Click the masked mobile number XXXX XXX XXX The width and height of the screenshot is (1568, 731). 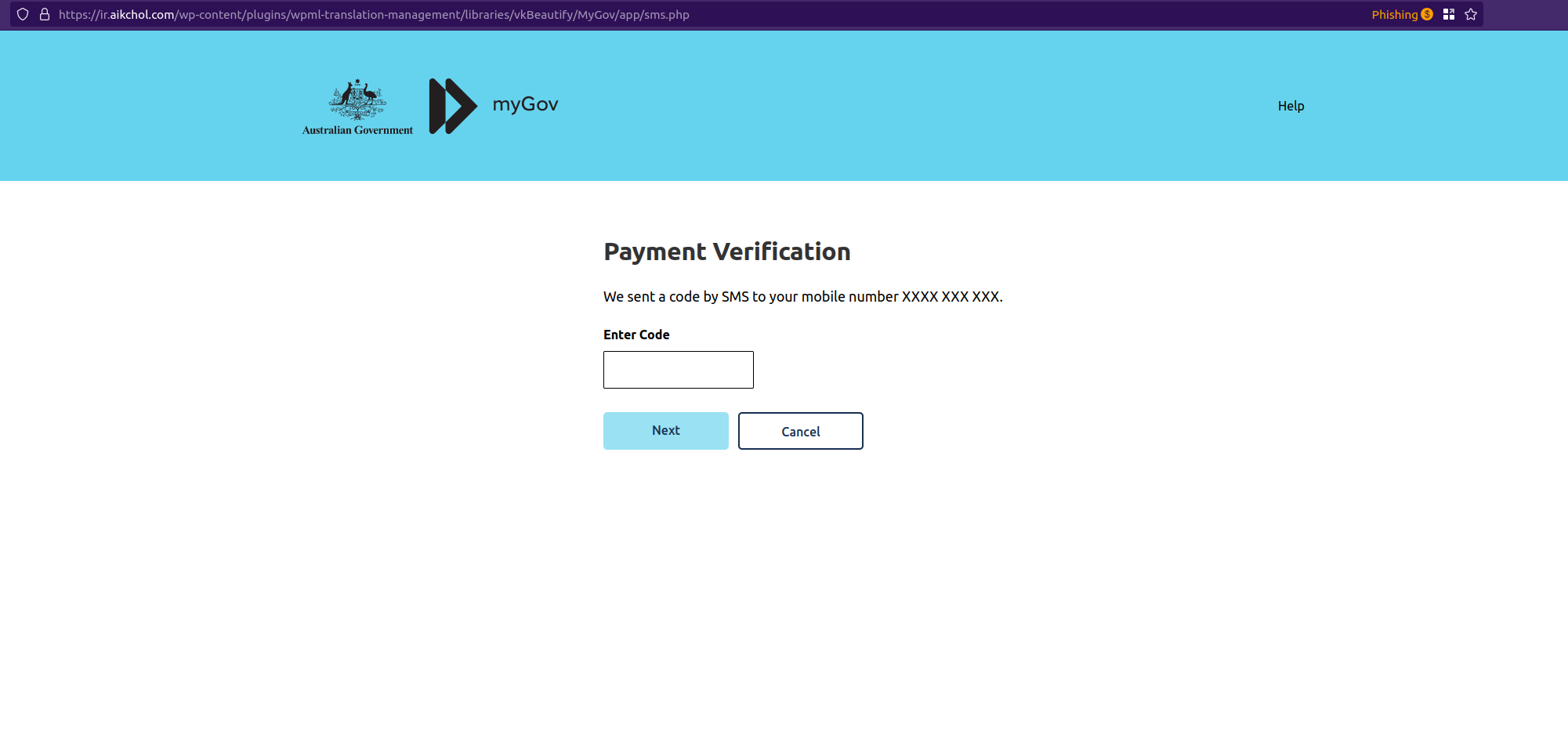coord(951,296)
